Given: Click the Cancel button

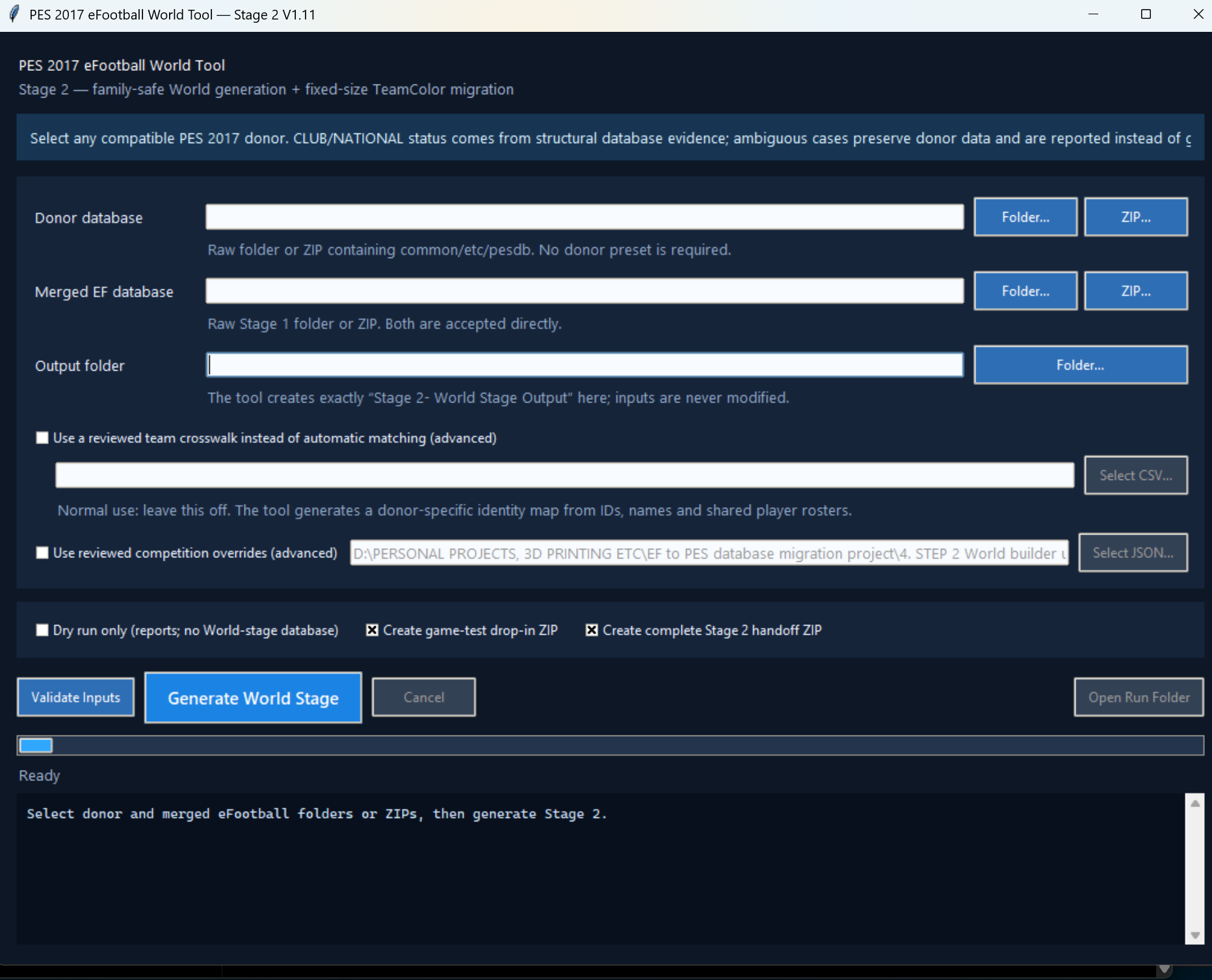Looking at the screenshot, I should point(424,697).
